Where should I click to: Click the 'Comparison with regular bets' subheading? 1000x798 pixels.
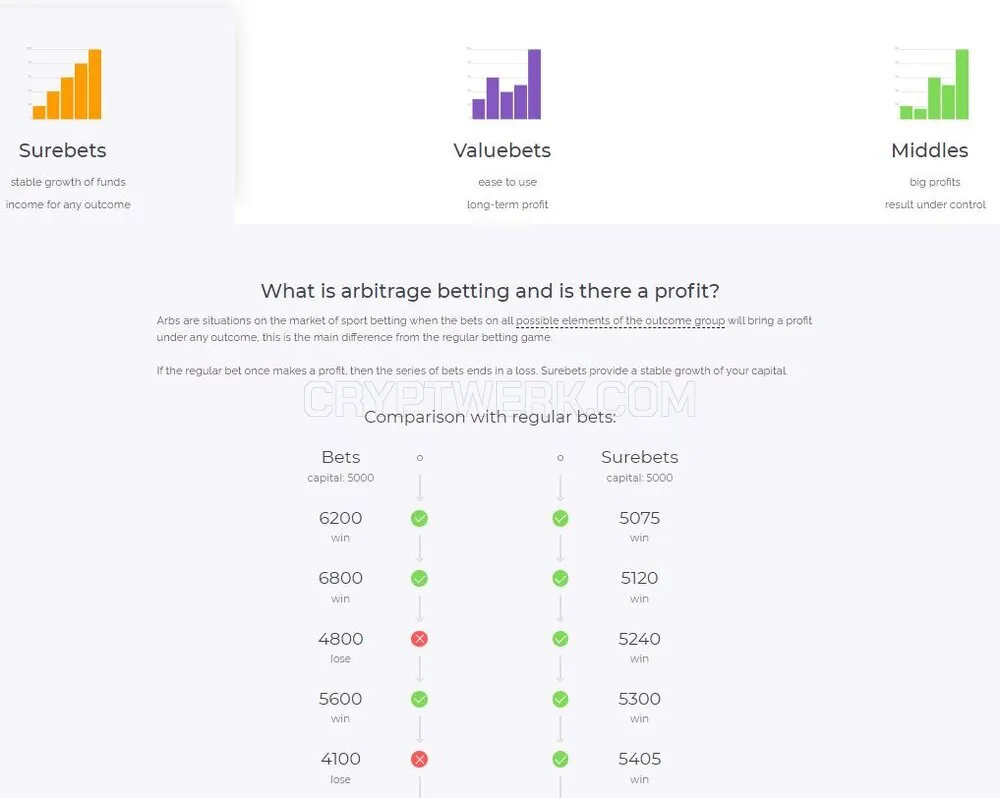[x=490, y=417]
